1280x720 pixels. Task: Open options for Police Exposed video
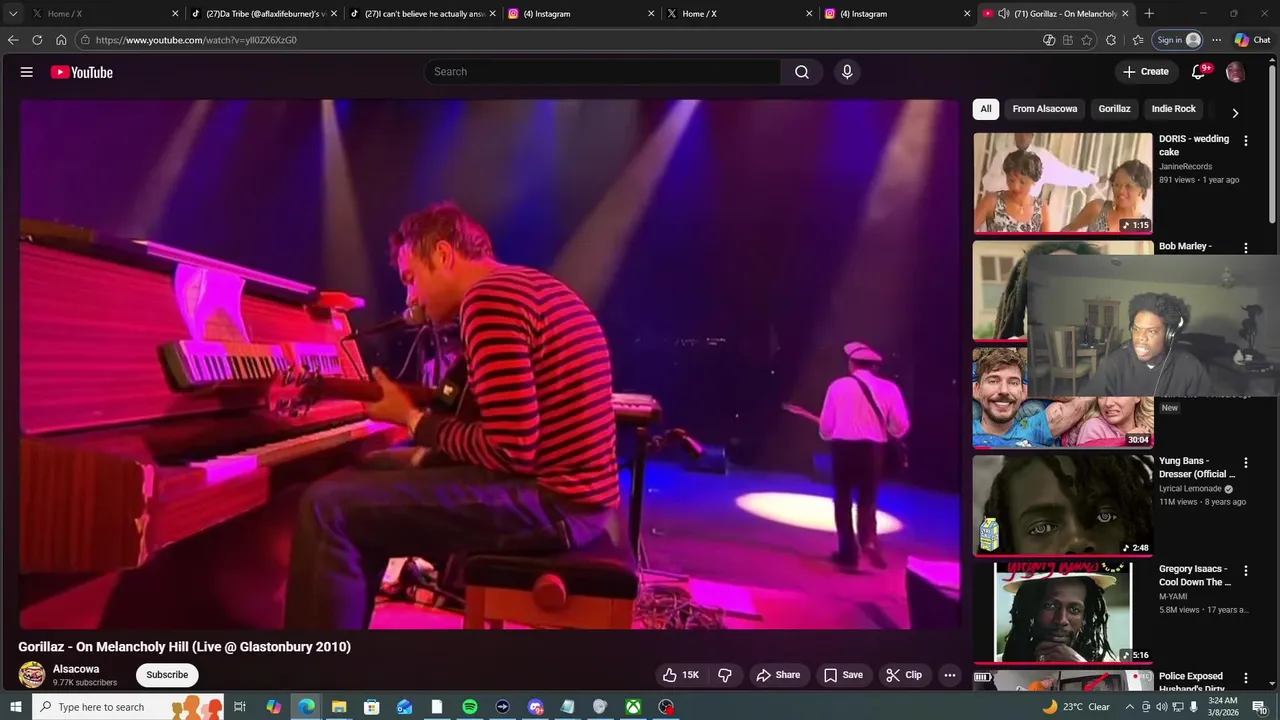(x=1246, y=678)
